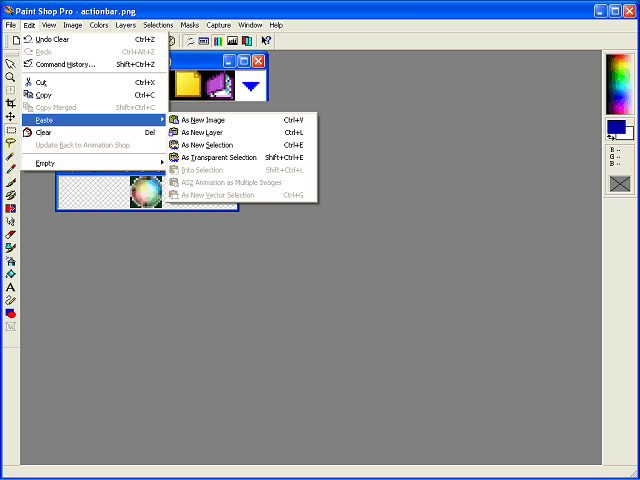Select the Arrow tool
Screen dimensions: 640x480
coord(11,64)
